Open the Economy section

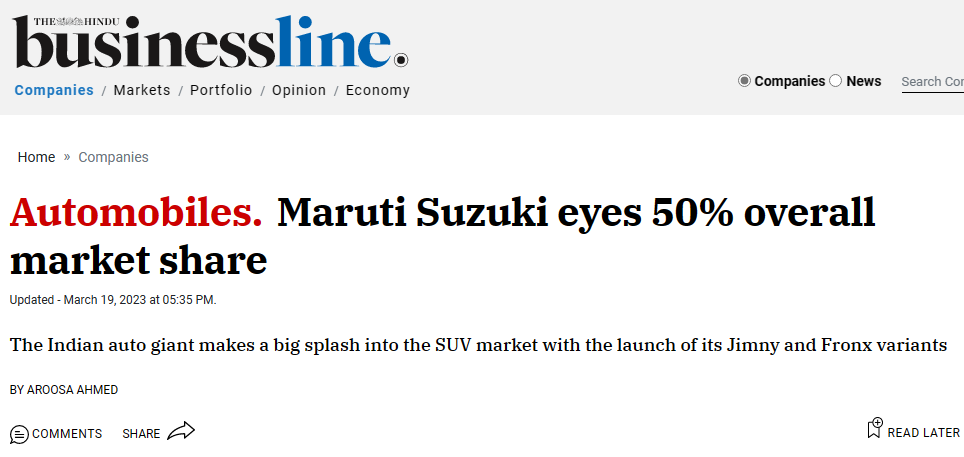tap(378, 90)
